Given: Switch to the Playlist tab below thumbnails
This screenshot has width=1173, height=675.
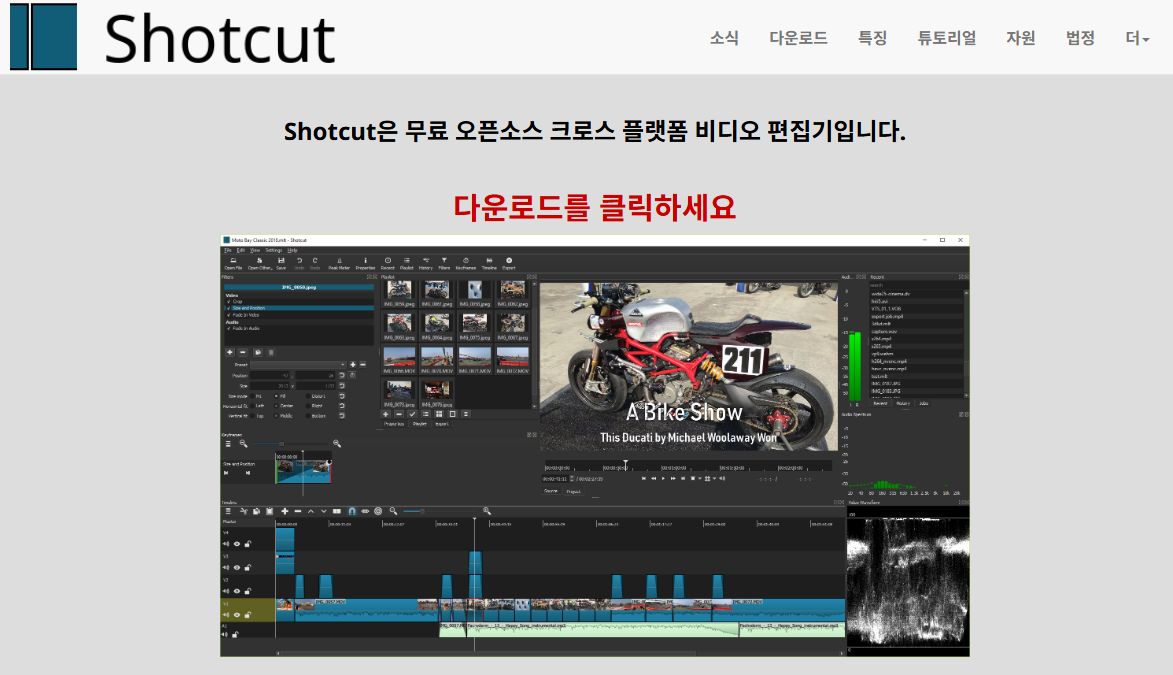Looking at the screenshot, I should click(x=420, y=424).
